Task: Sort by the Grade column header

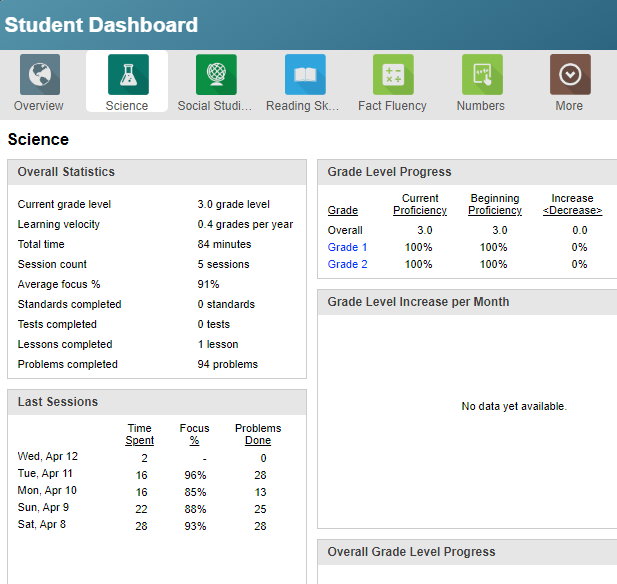Action: click(342, 211)
